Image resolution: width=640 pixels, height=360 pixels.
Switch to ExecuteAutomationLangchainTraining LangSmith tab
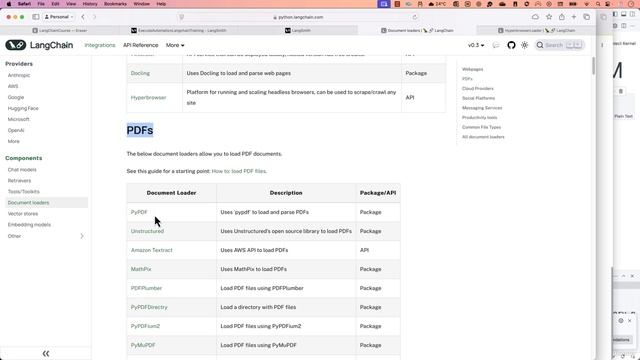[x=179, y=30]
